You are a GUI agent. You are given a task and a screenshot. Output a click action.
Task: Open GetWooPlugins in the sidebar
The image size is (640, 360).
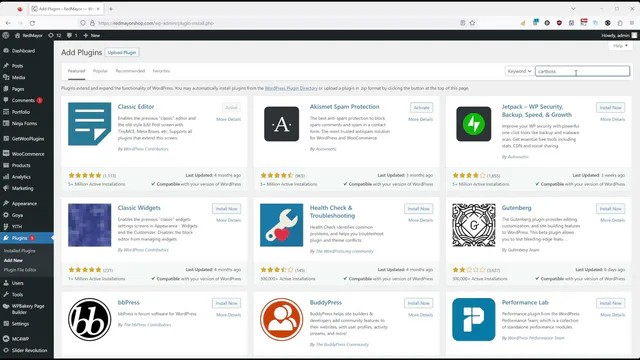click(x=28, y=139)
